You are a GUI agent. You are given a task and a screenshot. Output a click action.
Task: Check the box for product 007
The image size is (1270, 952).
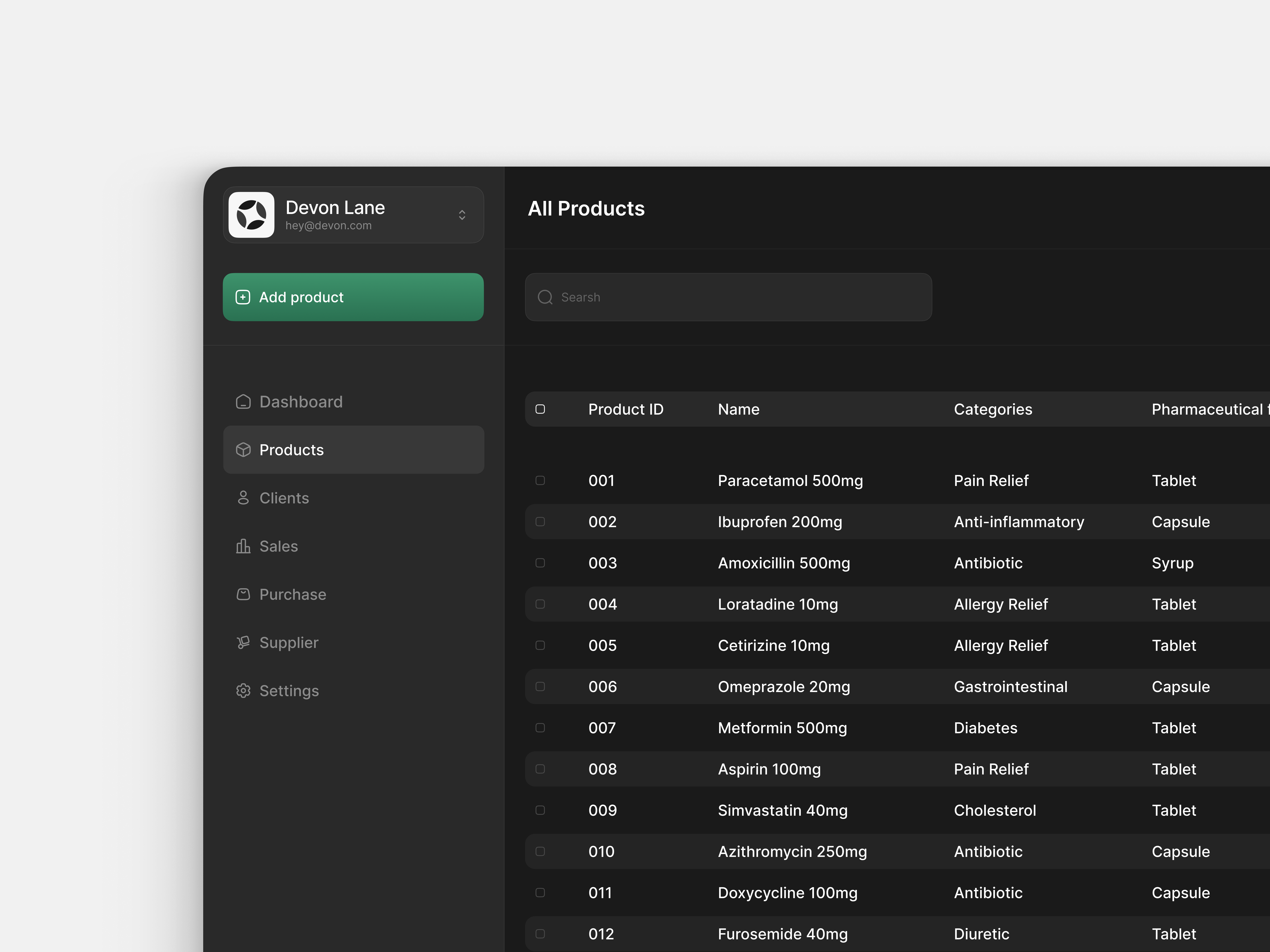[540, 728]
